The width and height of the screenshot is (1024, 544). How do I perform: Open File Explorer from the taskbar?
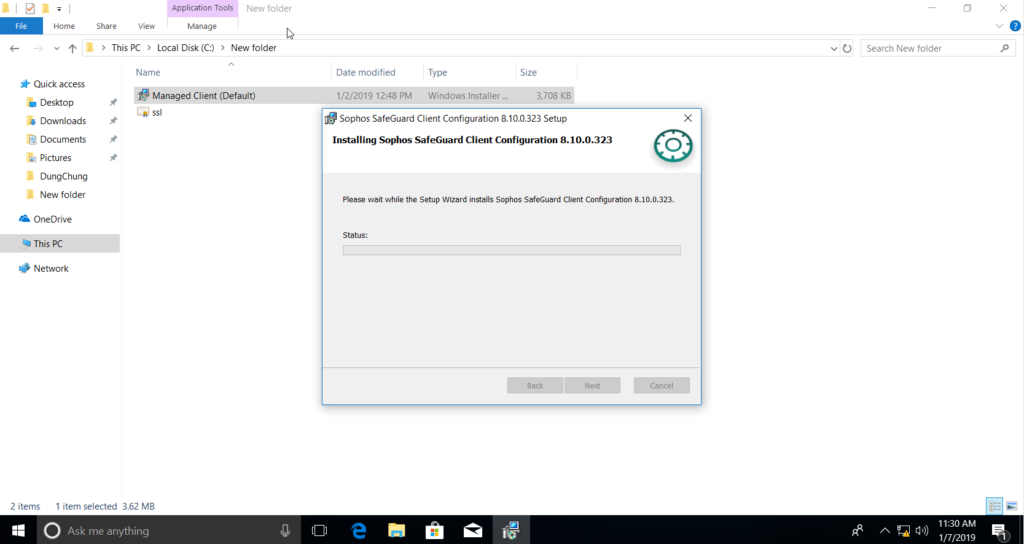click(x=396, y=530)
